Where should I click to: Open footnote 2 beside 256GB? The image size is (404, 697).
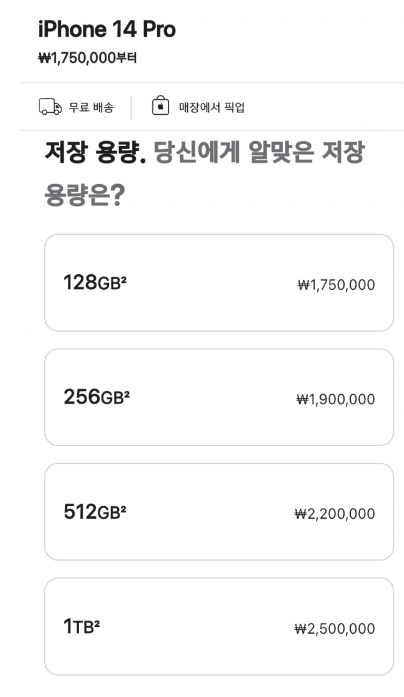tap(126, 393)
